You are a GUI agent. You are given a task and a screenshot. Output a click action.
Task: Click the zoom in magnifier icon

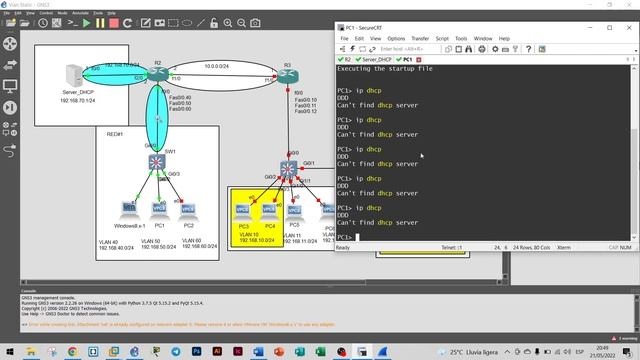click(228, 23)
